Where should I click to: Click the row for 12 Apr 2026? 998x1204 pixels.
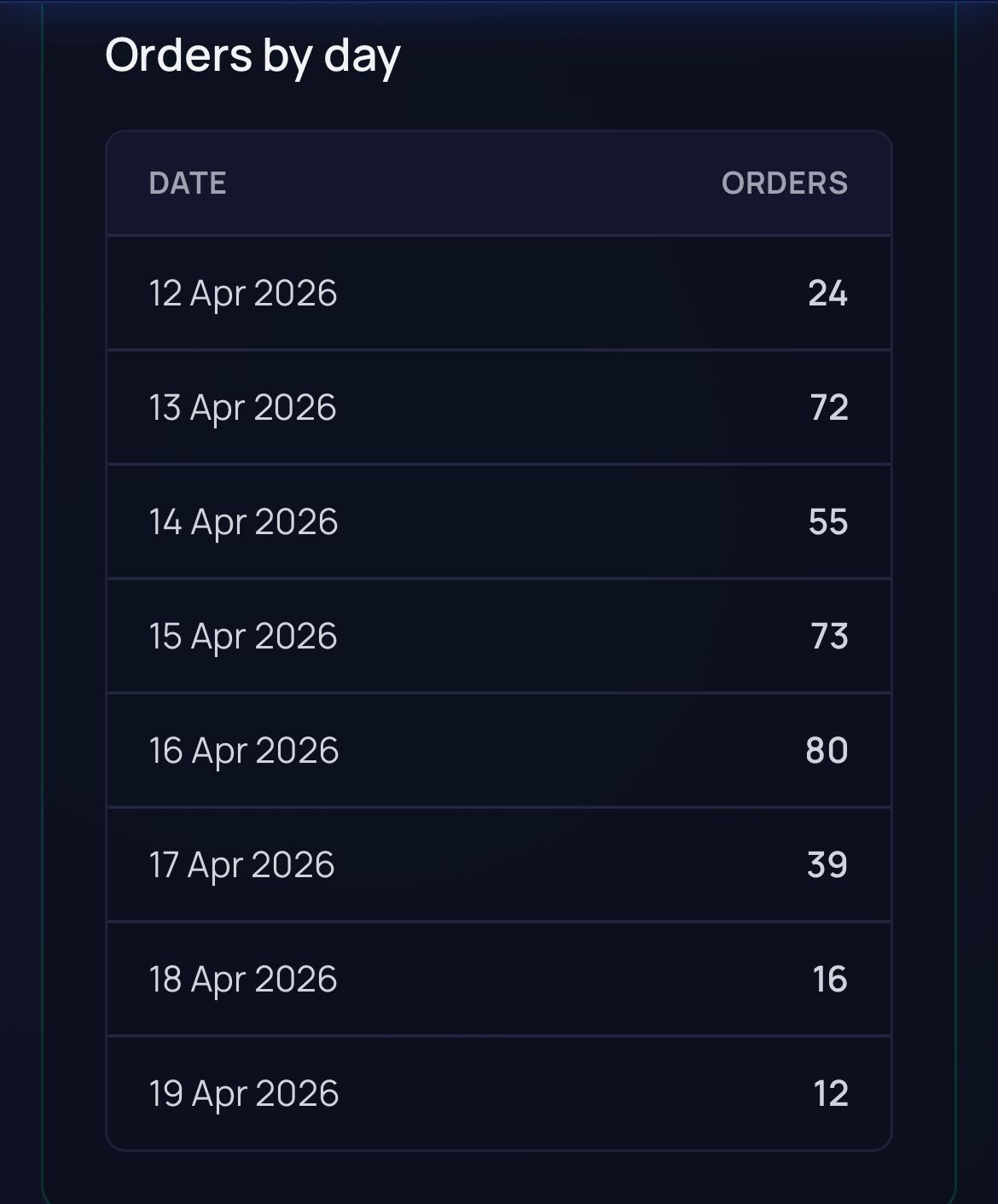pos(499,293)
